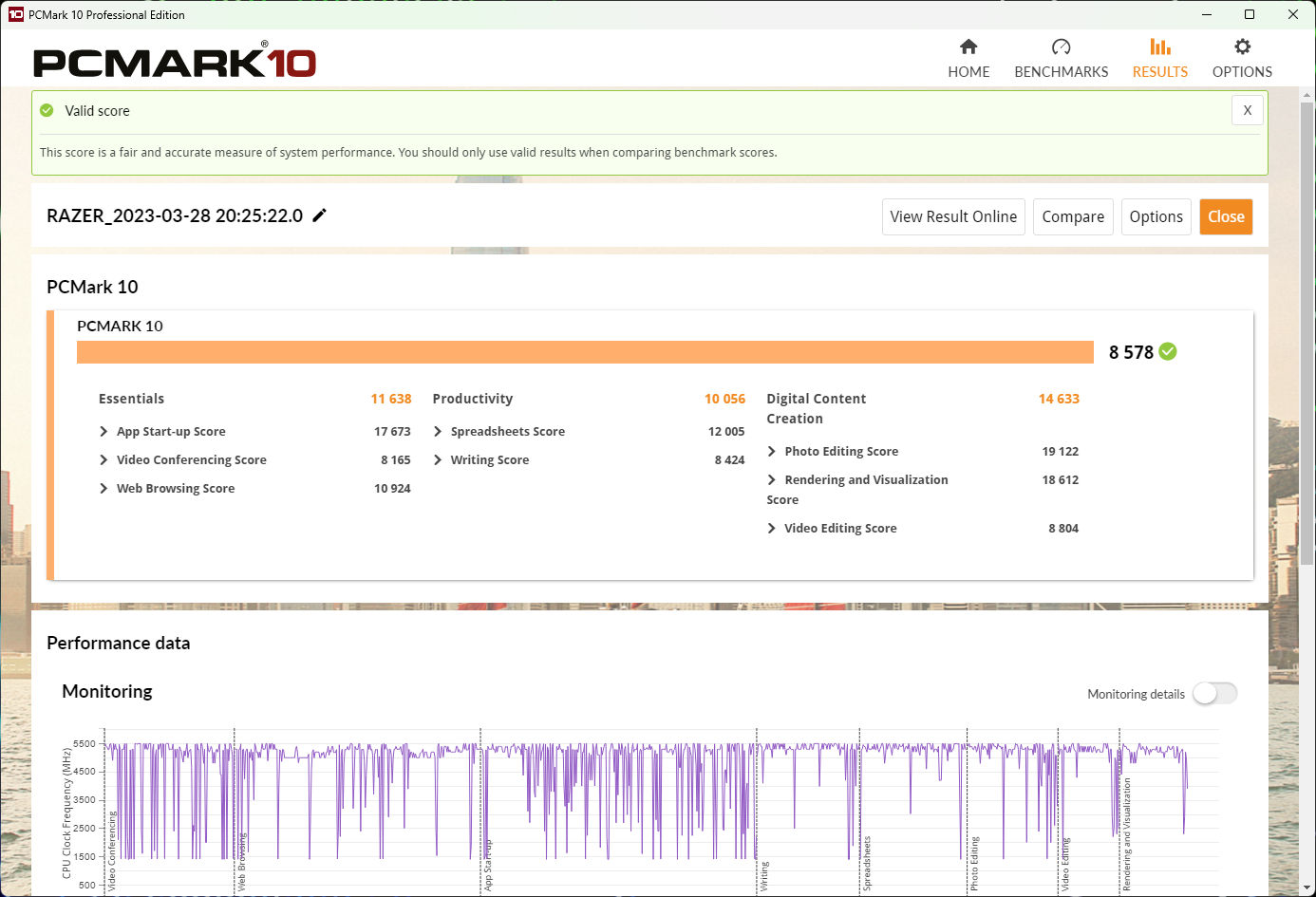
Task: Open the HOME tab
Action: 968,59
